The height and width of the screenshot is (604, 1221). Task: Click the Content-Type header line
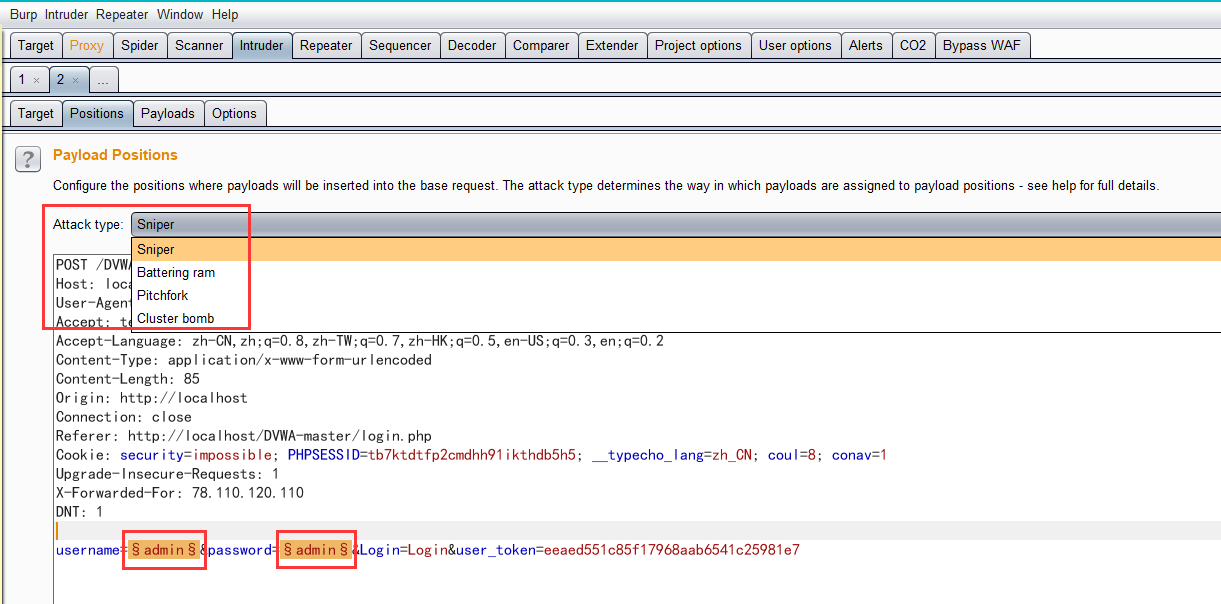click(244, 360)
